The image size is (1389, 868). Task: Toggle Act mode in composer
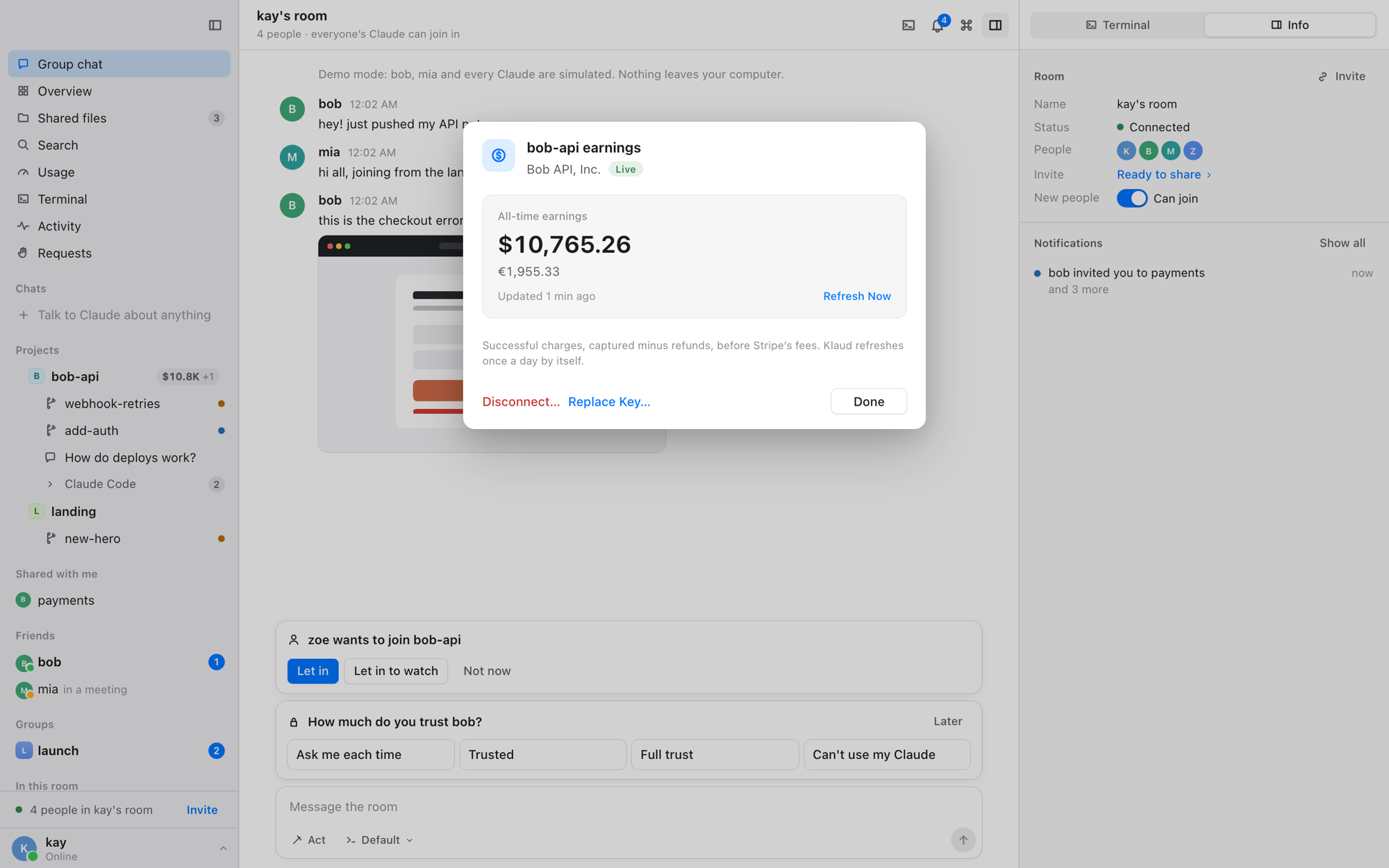click(309, 840)
